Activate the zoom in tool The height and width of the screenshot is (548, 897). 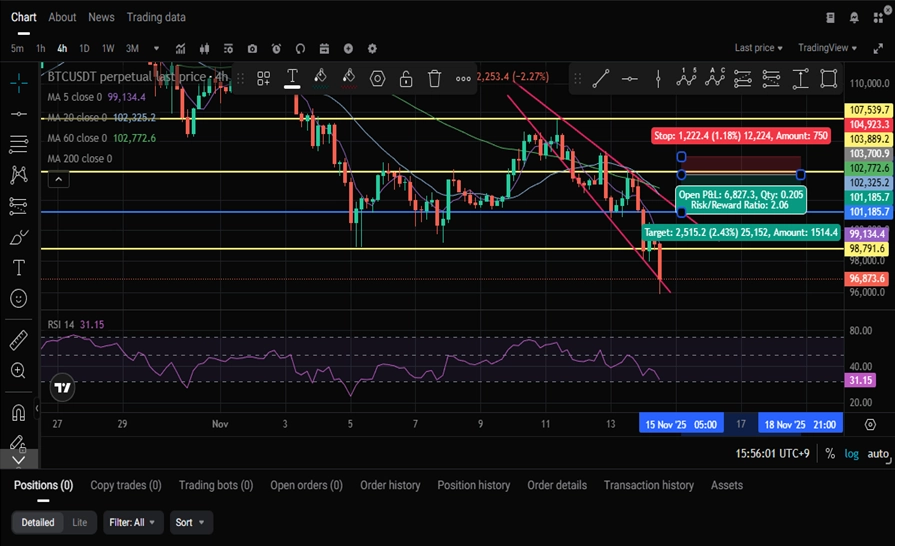click(x=18, y=371)
